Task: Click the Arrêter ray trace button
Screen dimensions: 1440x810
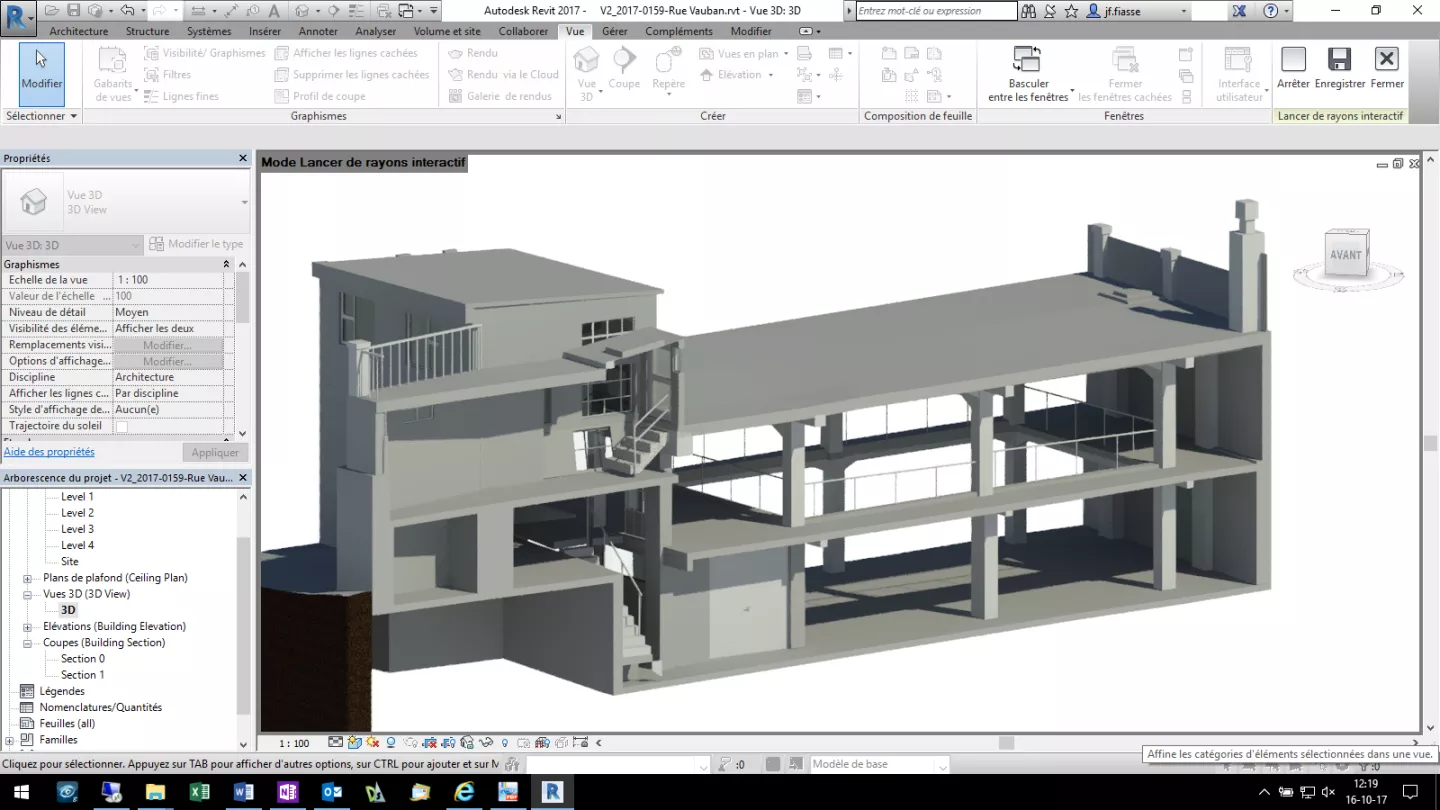Action: (x=1293, y=68)
